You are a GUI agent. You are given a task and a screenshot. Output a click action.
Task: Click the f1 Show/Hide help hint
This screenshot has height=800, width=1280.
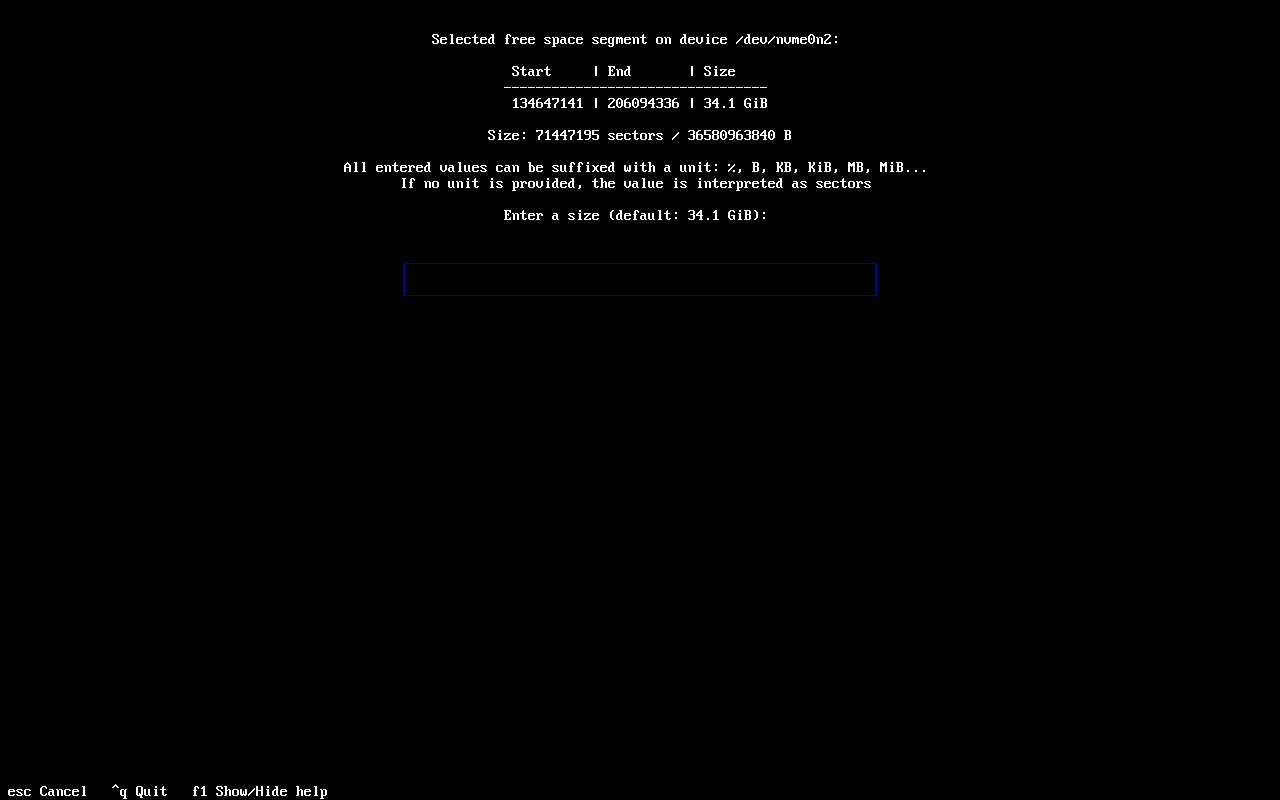coord(260,791)
